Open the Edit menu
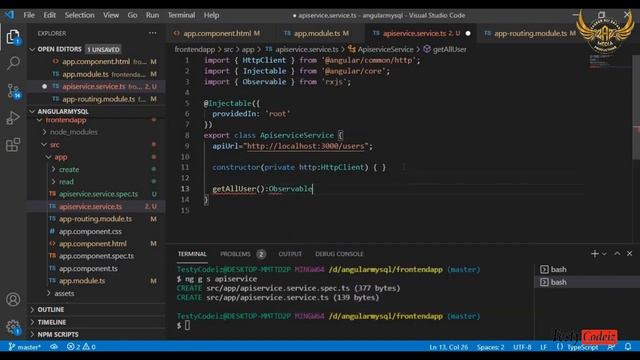Viewport: 640px width, 360px height. point(49,15)
